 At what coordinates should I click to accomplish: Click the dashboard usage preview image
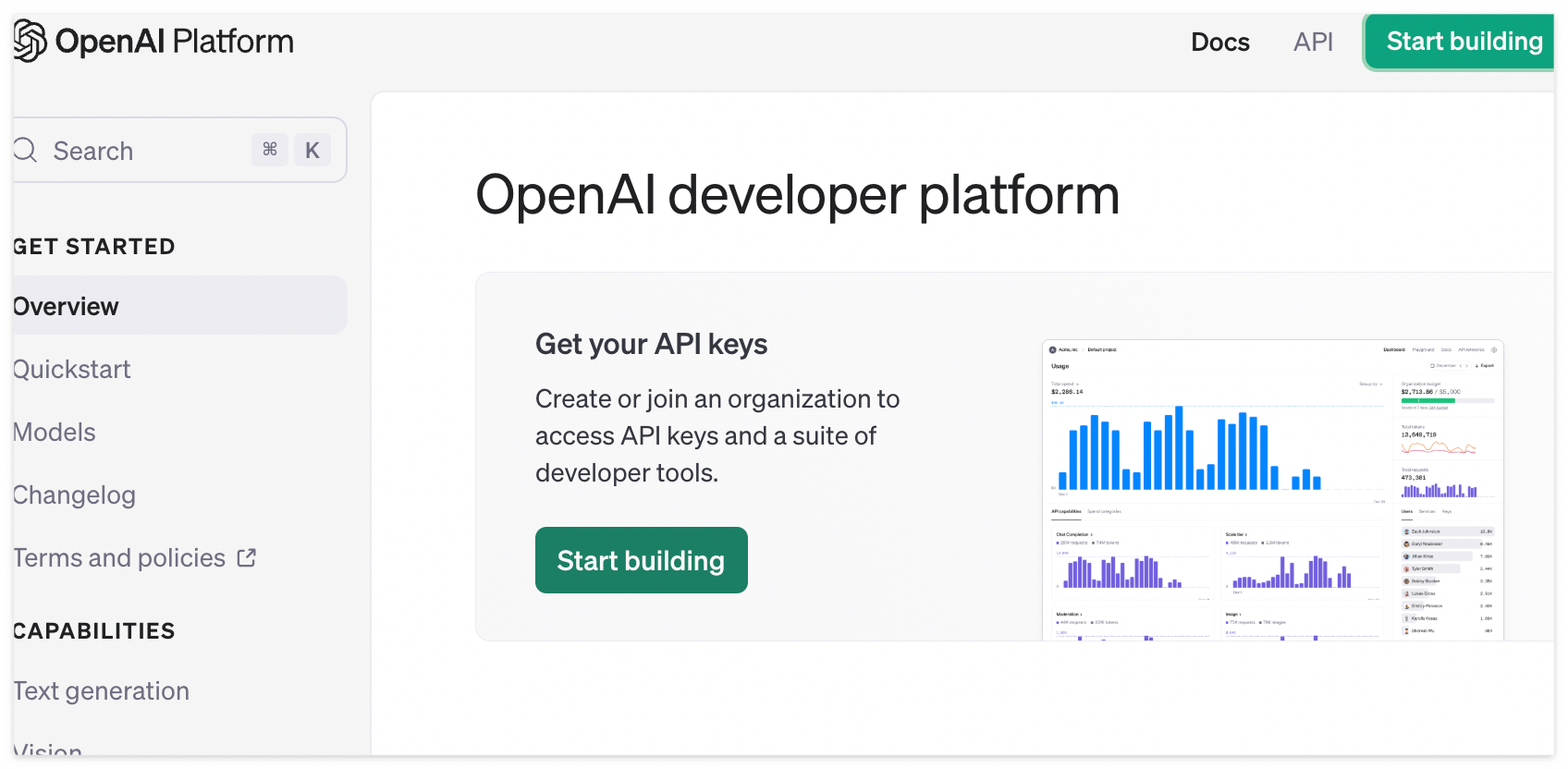click(1272, 490)
